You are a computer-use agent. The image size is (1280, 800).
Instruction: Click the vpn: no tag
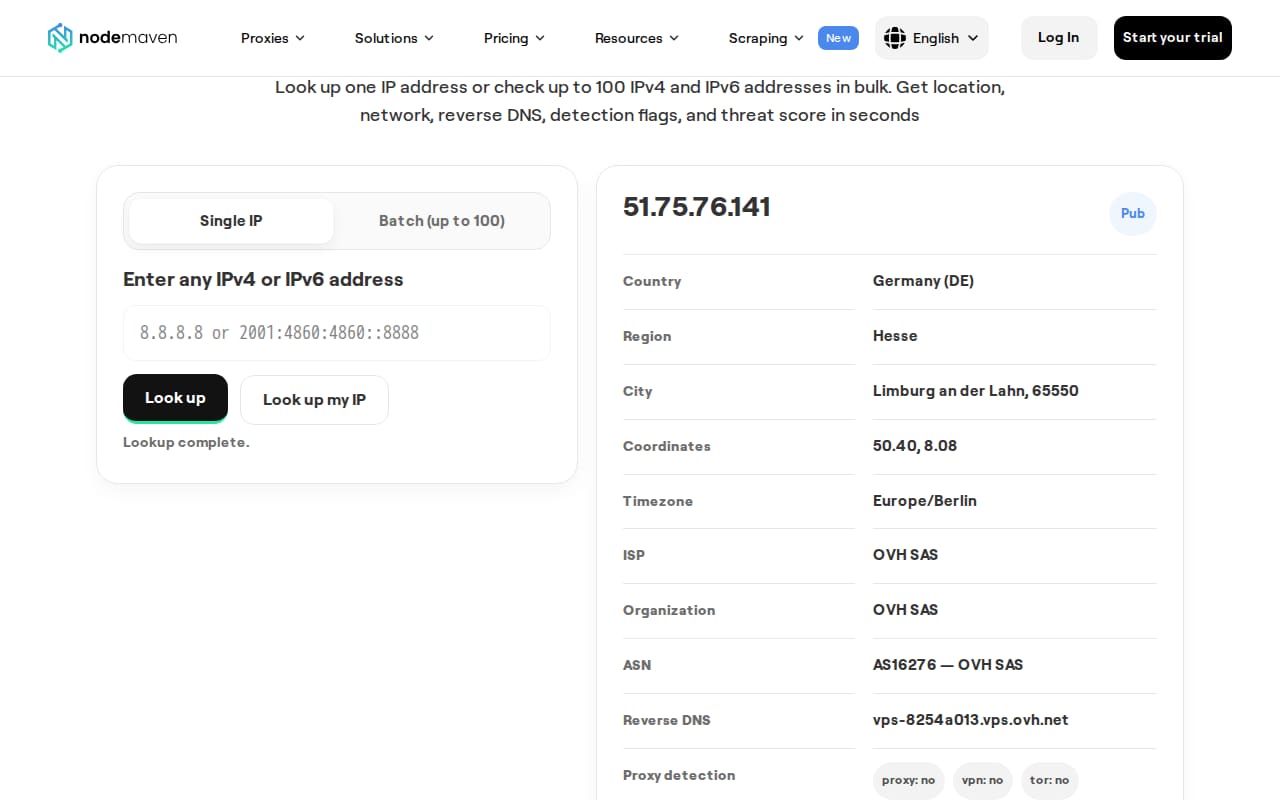pos(983,780)
